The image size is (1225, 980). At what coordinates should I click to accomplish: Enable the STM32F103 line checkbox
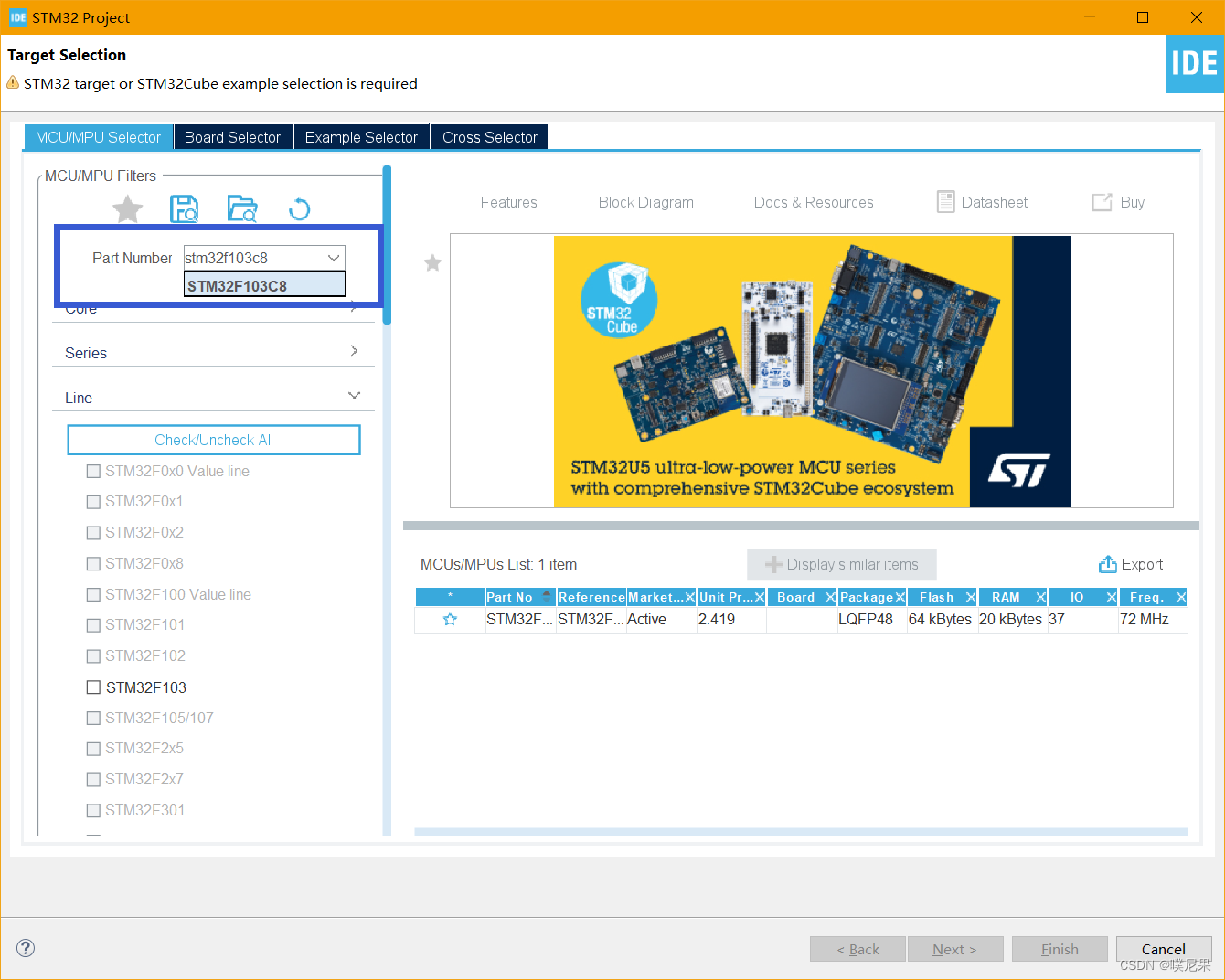point(93,687)
